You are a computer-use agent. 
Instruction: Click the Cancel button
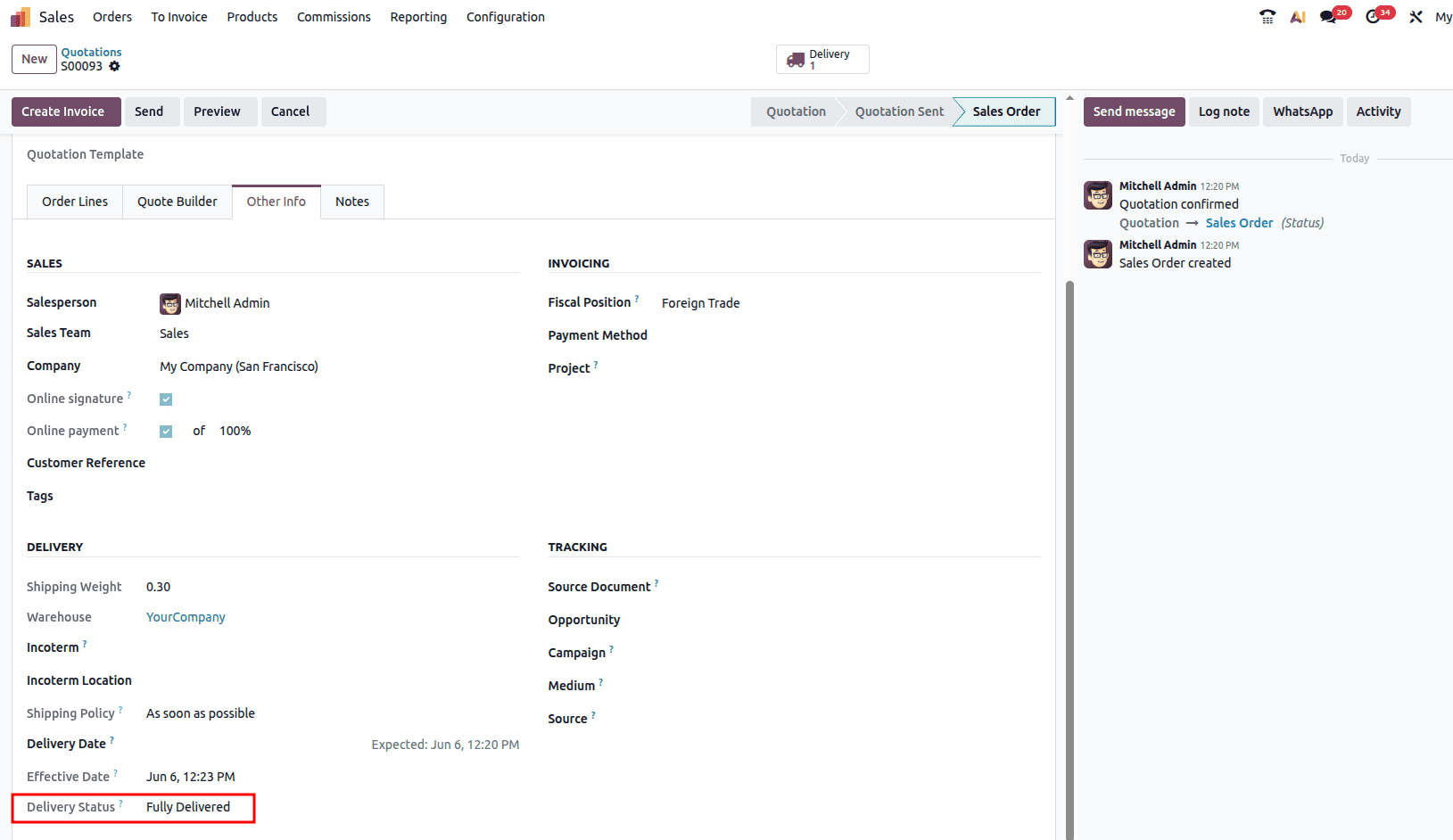coord(293,111)
